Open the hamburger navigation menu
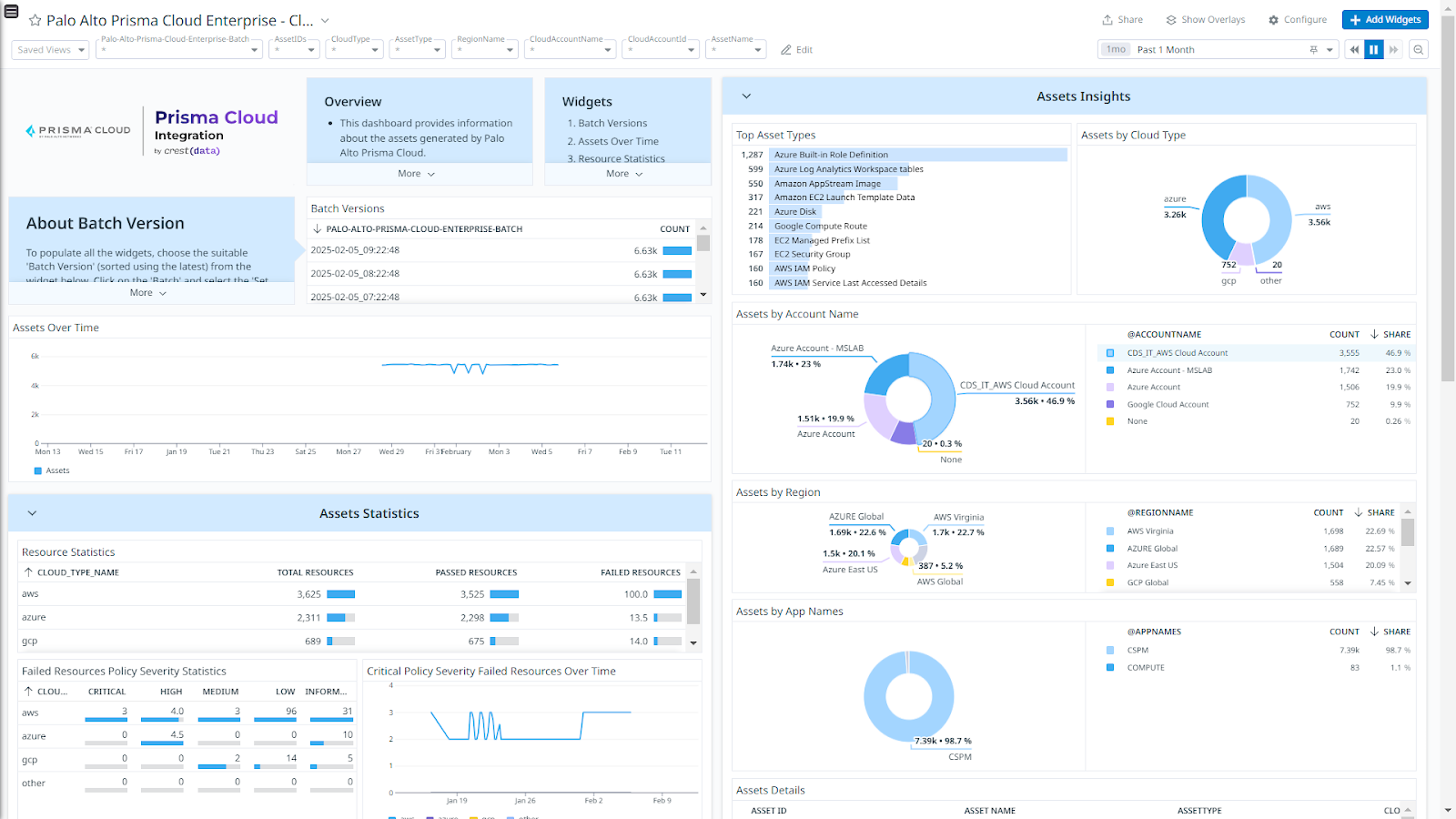Viewport: 1456px width, 819px height. tap(12, 11)
